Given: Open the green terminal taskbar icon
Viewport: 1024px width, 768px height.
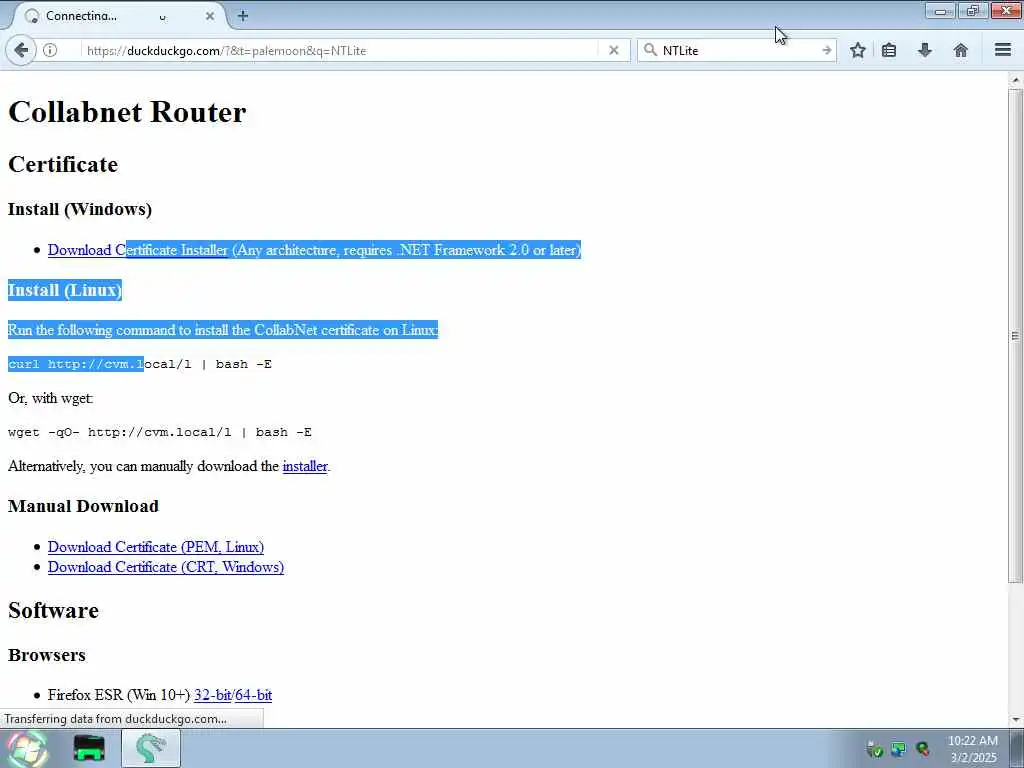Looking at the screenshot, I should [89, 748].
